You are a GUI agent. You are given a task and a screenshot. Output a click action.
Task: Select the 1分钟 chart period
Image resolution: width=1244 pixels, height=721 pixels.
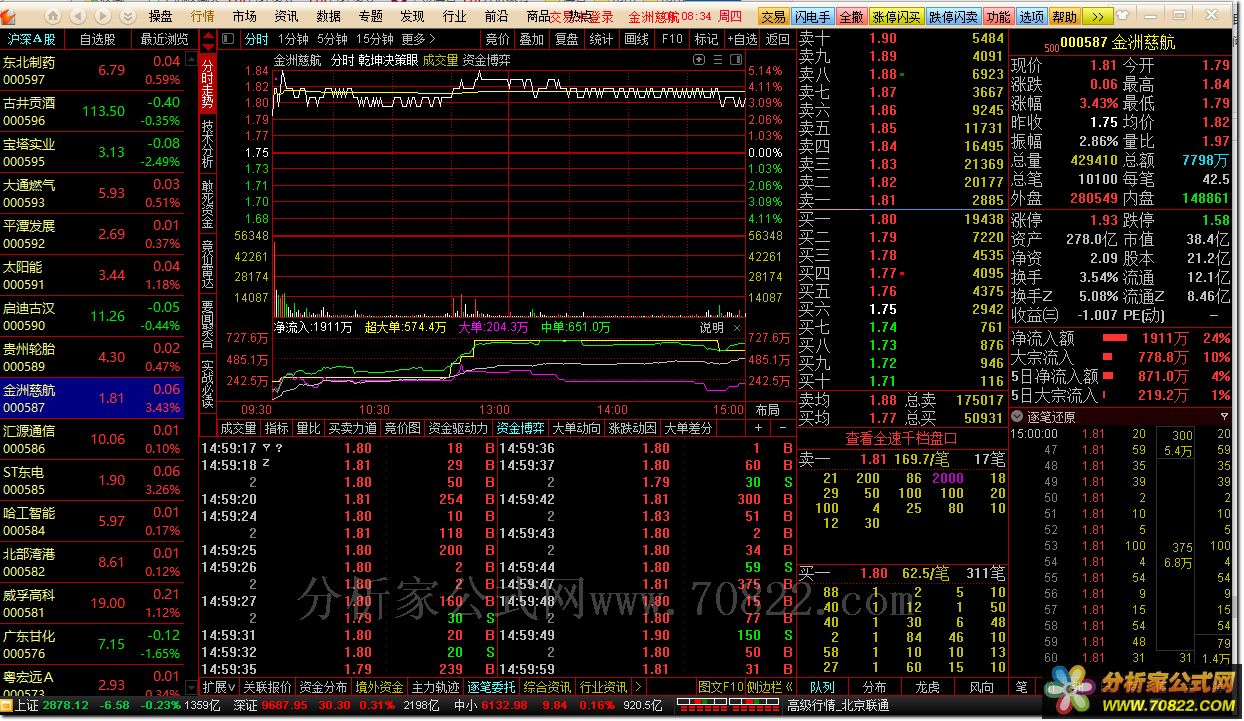[293, 39]
